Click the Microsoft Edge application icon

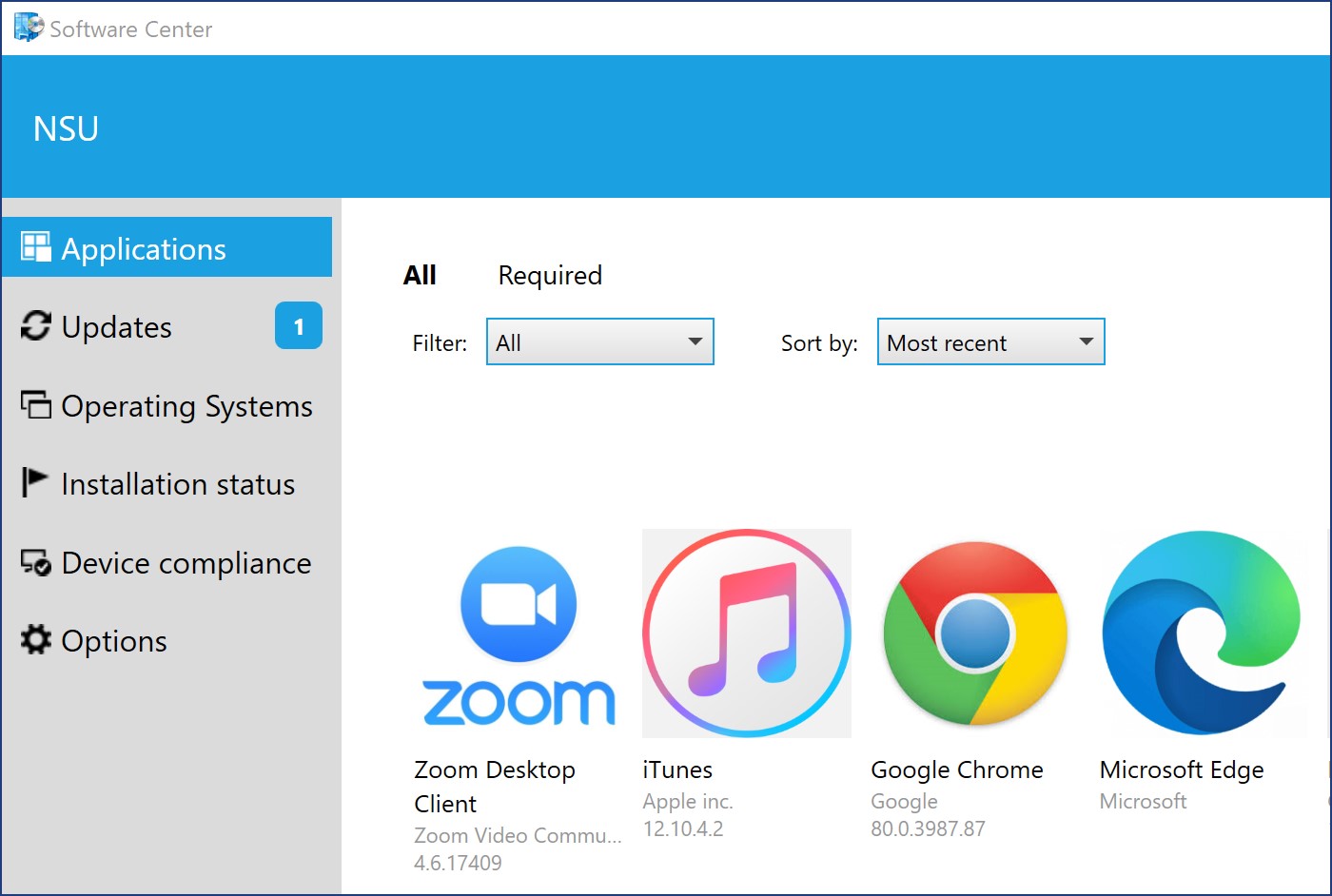[1202, 633]
